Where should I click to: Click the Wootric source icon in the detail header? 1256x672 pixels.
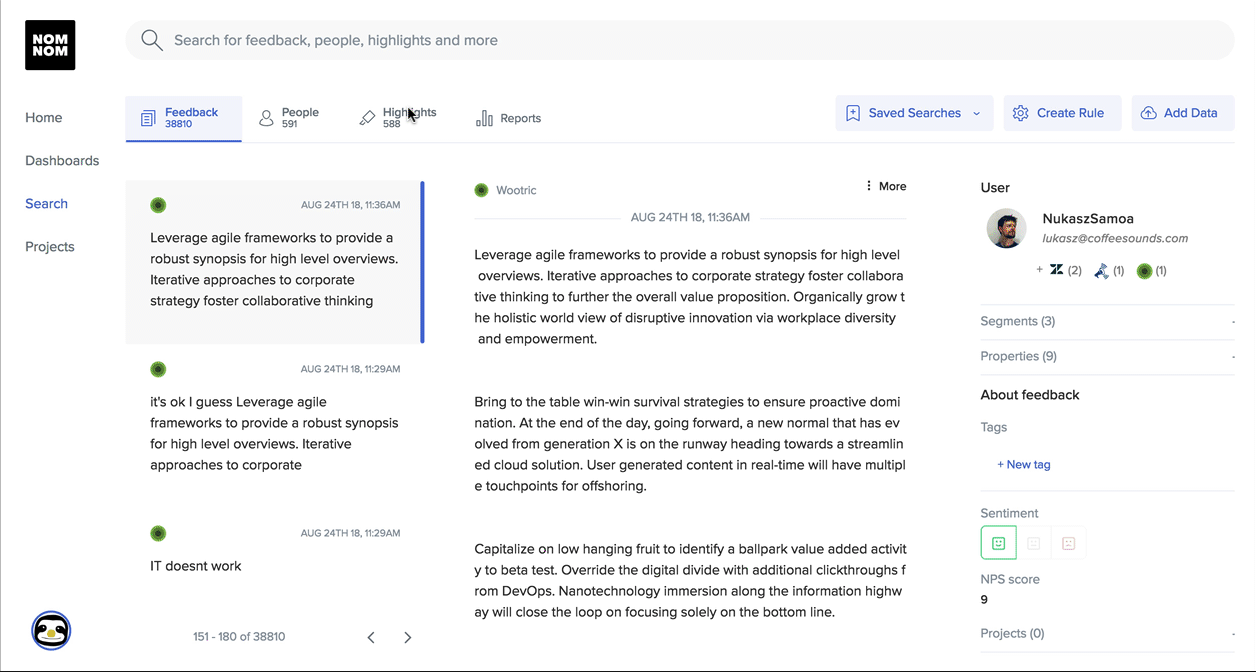481,189
